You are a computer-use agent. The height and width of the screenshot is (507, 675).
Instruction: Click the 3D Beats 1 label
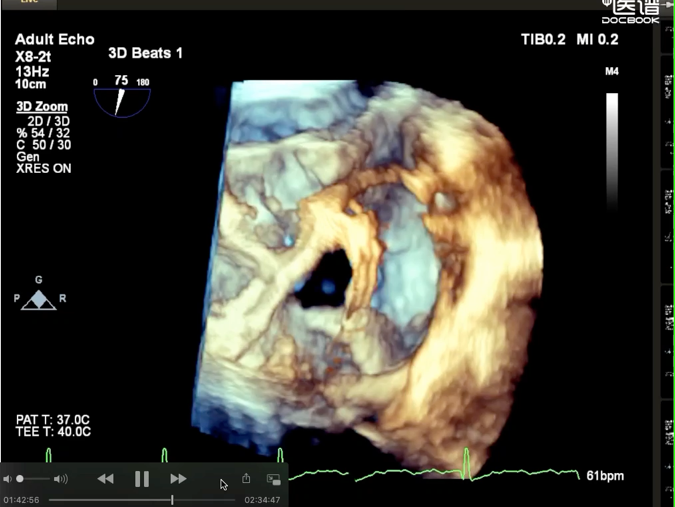(x=145, y=53)
